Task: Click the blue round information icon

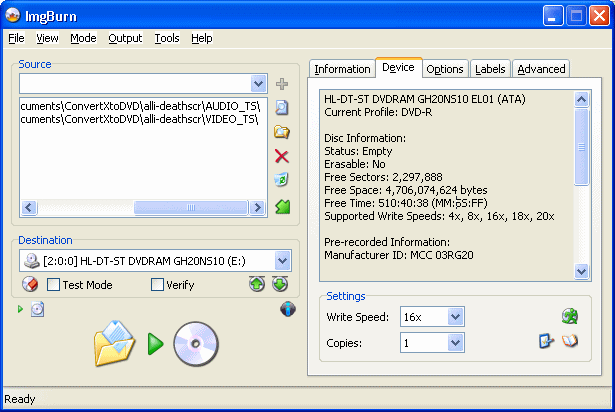Action: tap(288, 309)
